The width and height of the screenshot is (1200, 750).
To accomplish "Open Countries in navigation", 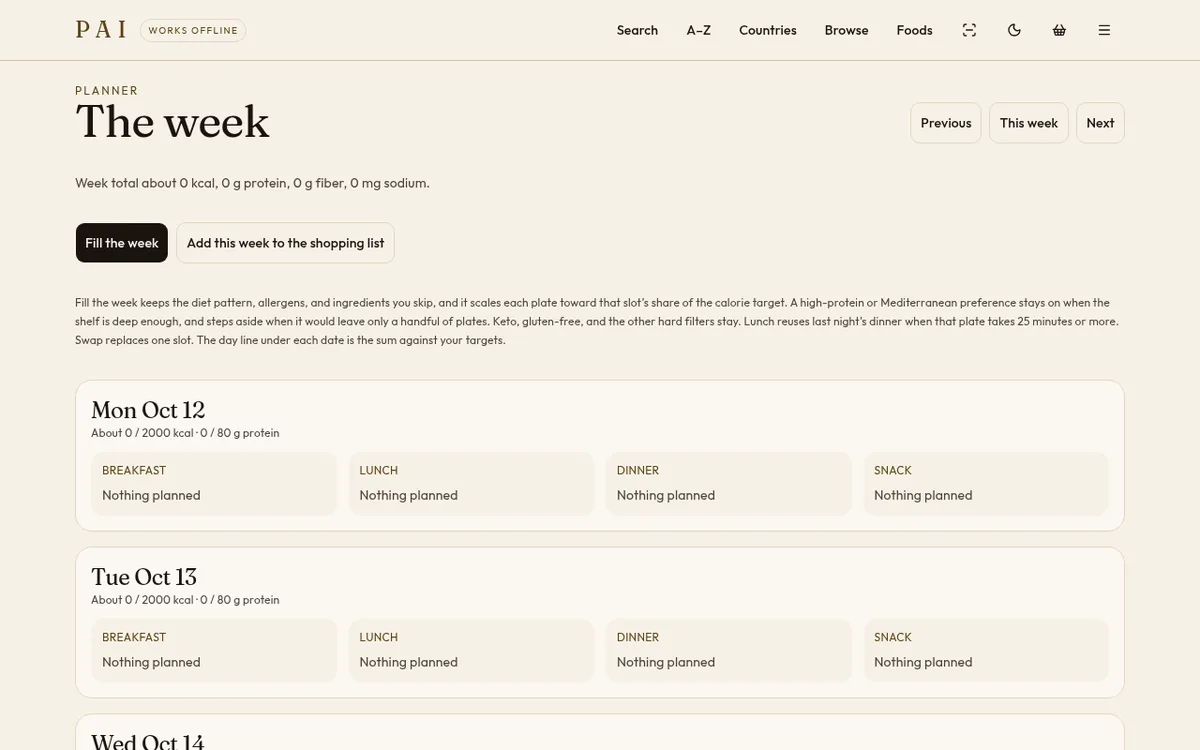I will 768,30.
